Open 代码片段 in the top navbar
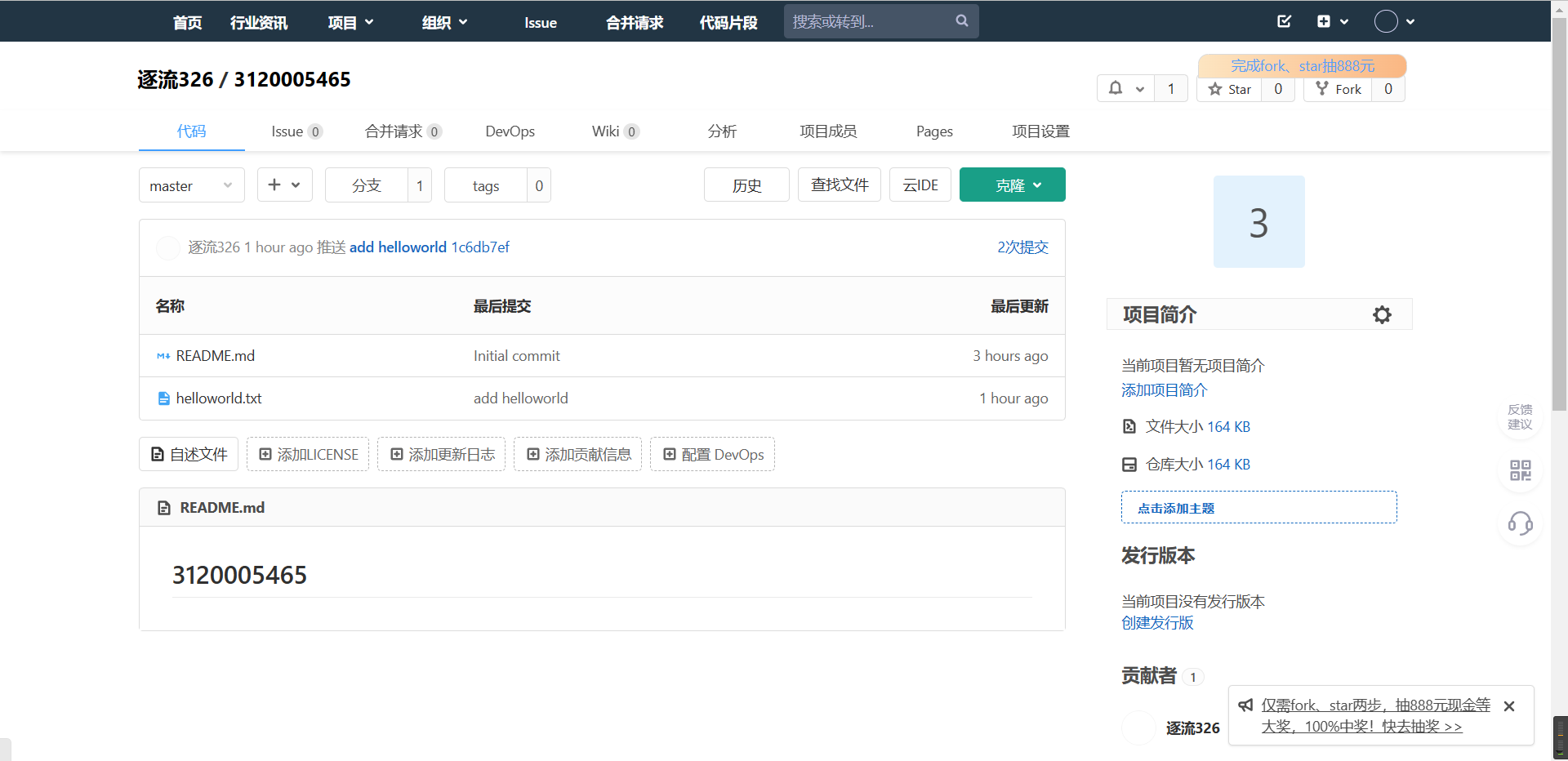The height and width of the screenshot is (761, 1568). click(728, 22)
